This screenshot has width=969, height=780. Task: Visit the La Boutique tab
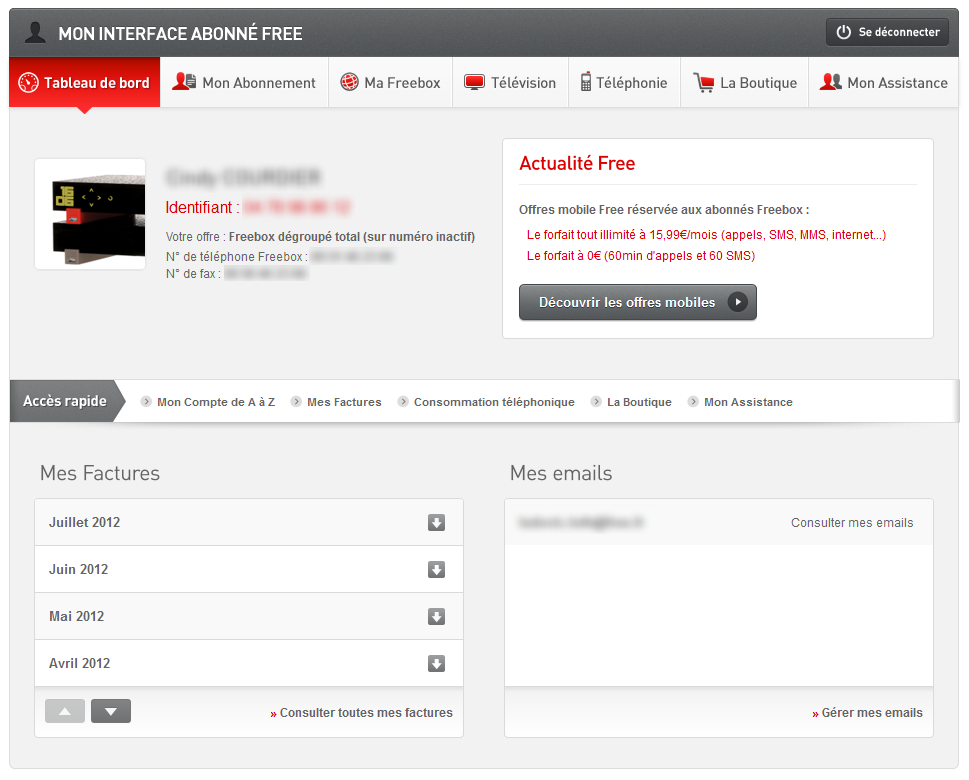[x=745, y=82]
